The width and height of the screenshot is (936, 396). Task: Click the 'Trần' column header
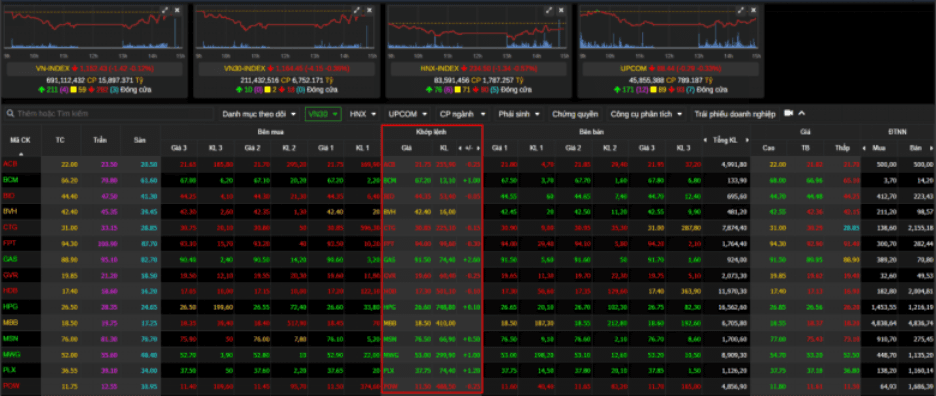[x=100, y=140]
